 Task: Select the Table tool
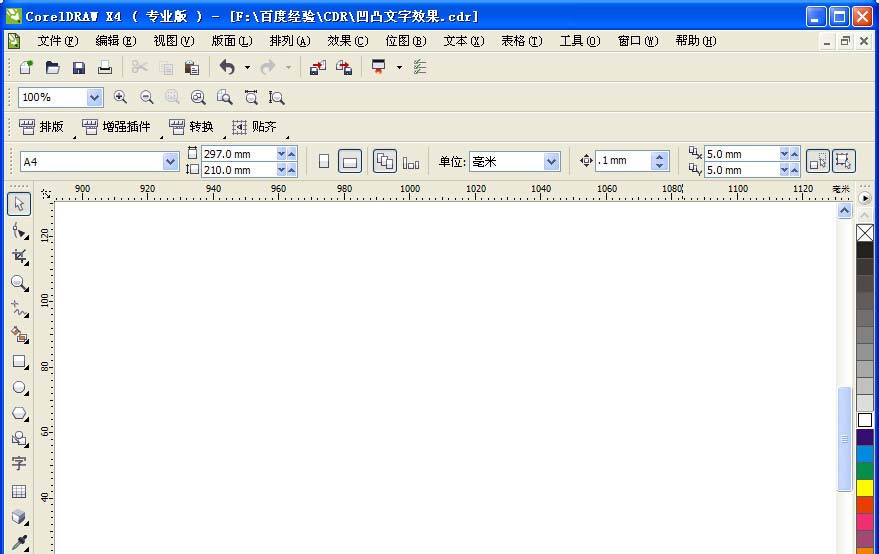19,491
